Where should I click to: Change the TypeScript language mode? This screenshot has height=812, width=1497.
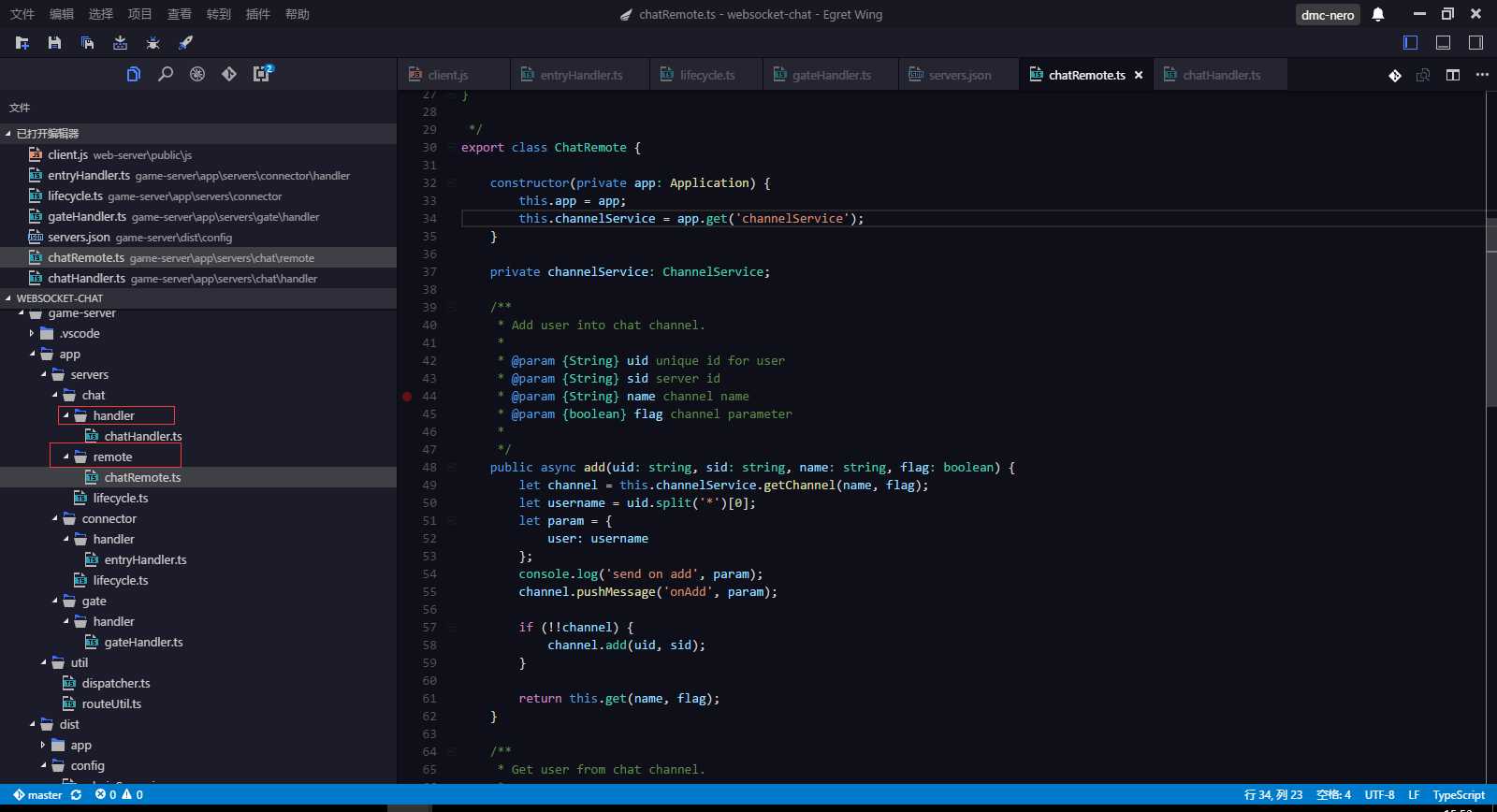[1459, 795]
